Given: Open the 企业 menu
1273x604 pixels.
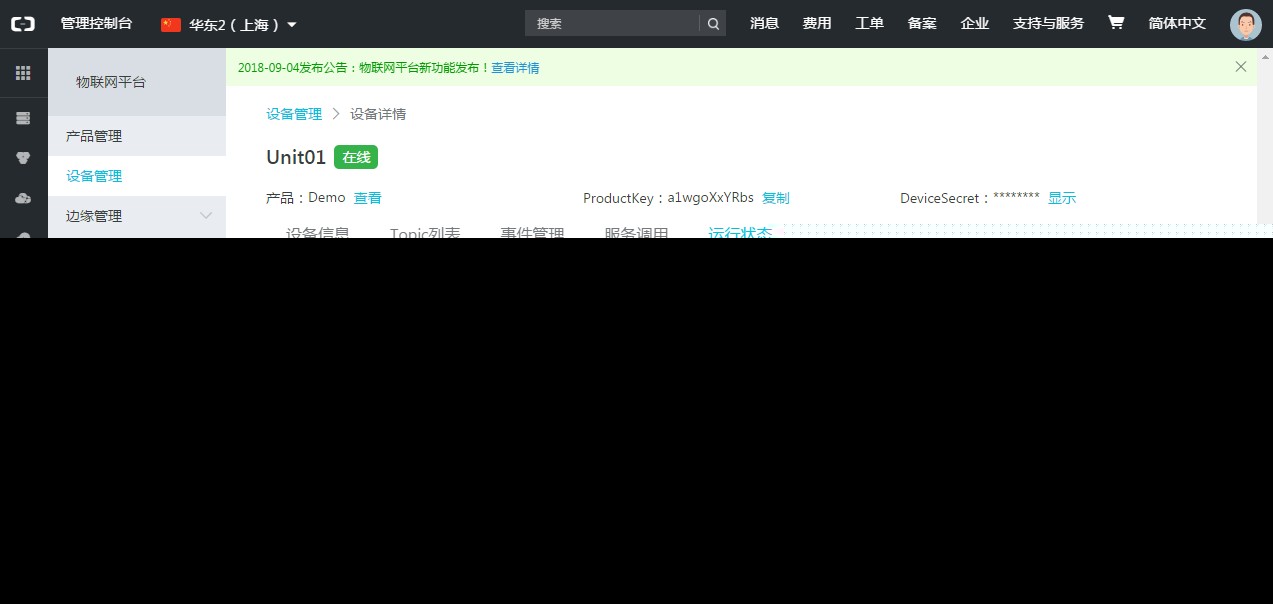Looking at the screenshot, I should coord(974,23).
